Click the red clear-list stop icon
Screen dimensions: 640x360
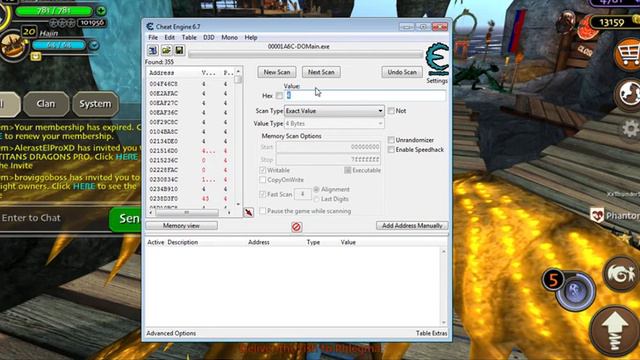click(297, 227)
